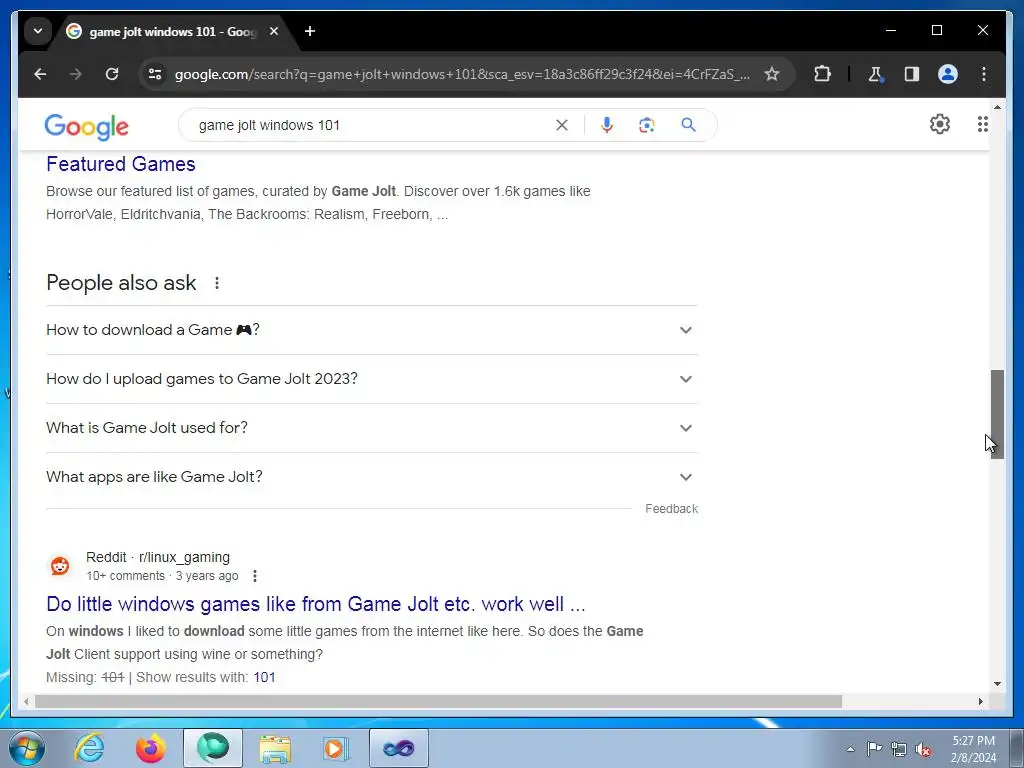Click Reddit · r/linux_gaming source text
The width and height of the screenshot is (1024, 768).
(158, 557)
